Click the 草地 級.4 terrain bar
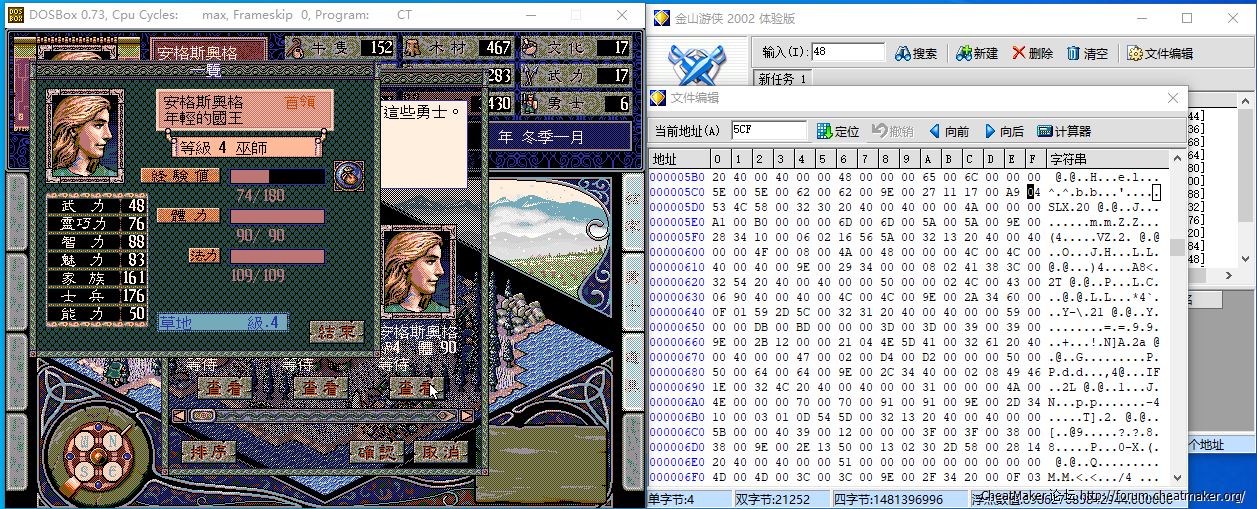Viewport: 1257px width, 509px height. pos(224,322)
